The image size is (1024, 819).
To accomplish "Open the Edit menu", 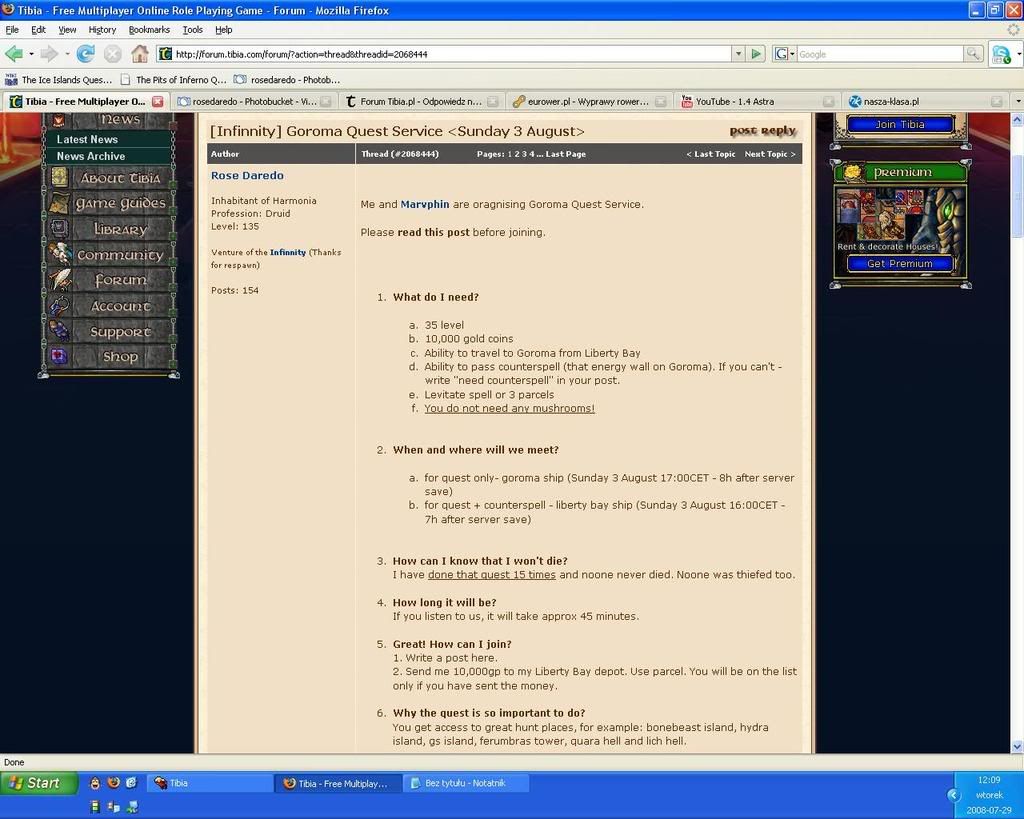I will 39,29.
